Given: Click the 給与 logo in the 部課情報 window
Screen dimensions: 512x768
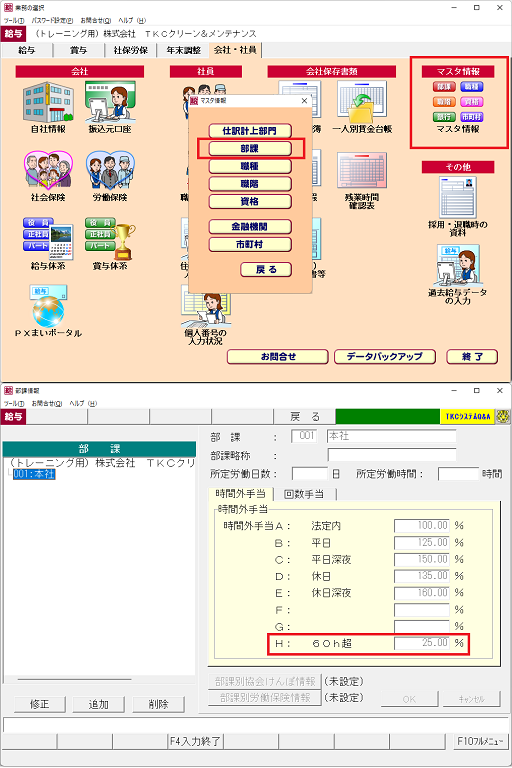Looking at the screenshot, I should tap(14, 417).
